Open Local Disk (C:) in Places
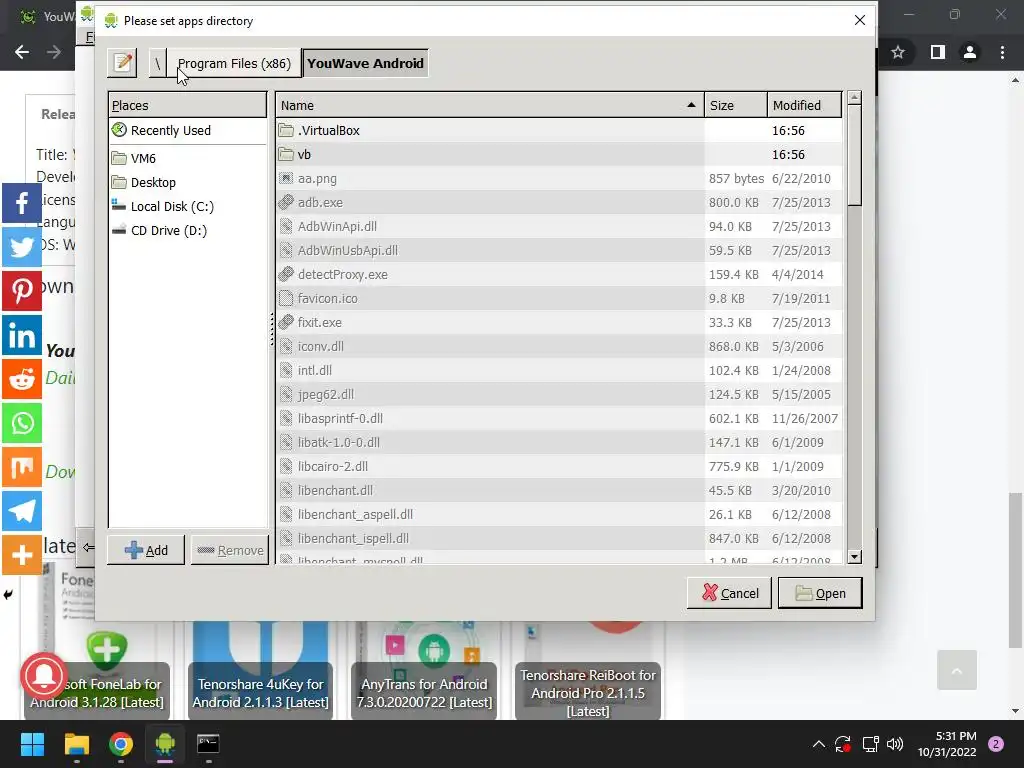The height and width of the screenshot is (768, 1024). pyautogui.click(x=187, y=206)
